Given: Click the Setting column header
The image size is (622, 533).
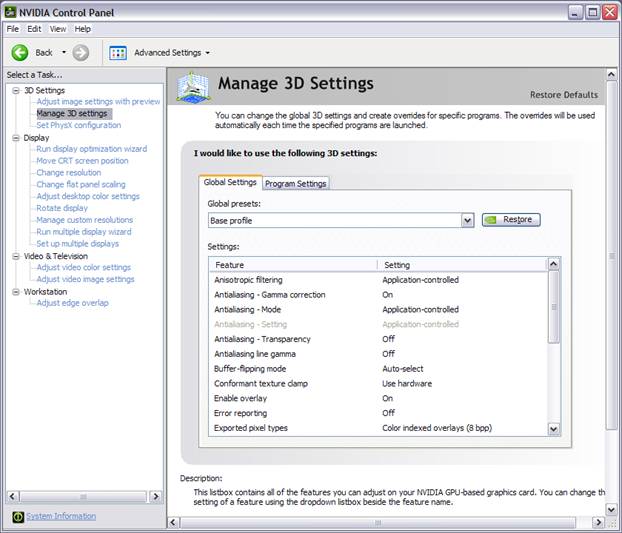Looking at the screenshot, I should click(462, 265).
